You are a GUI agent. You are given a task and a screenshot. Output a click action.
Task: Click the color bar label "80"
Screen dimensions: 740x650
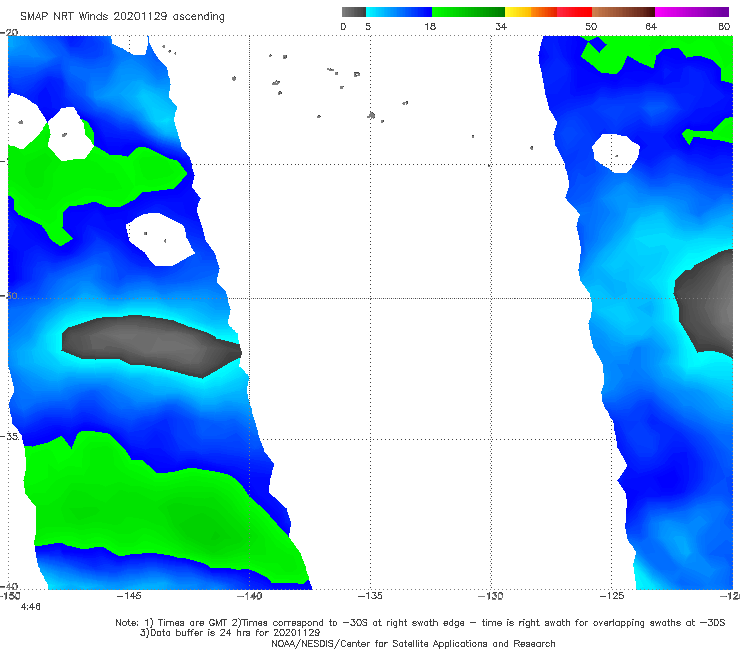724,26
